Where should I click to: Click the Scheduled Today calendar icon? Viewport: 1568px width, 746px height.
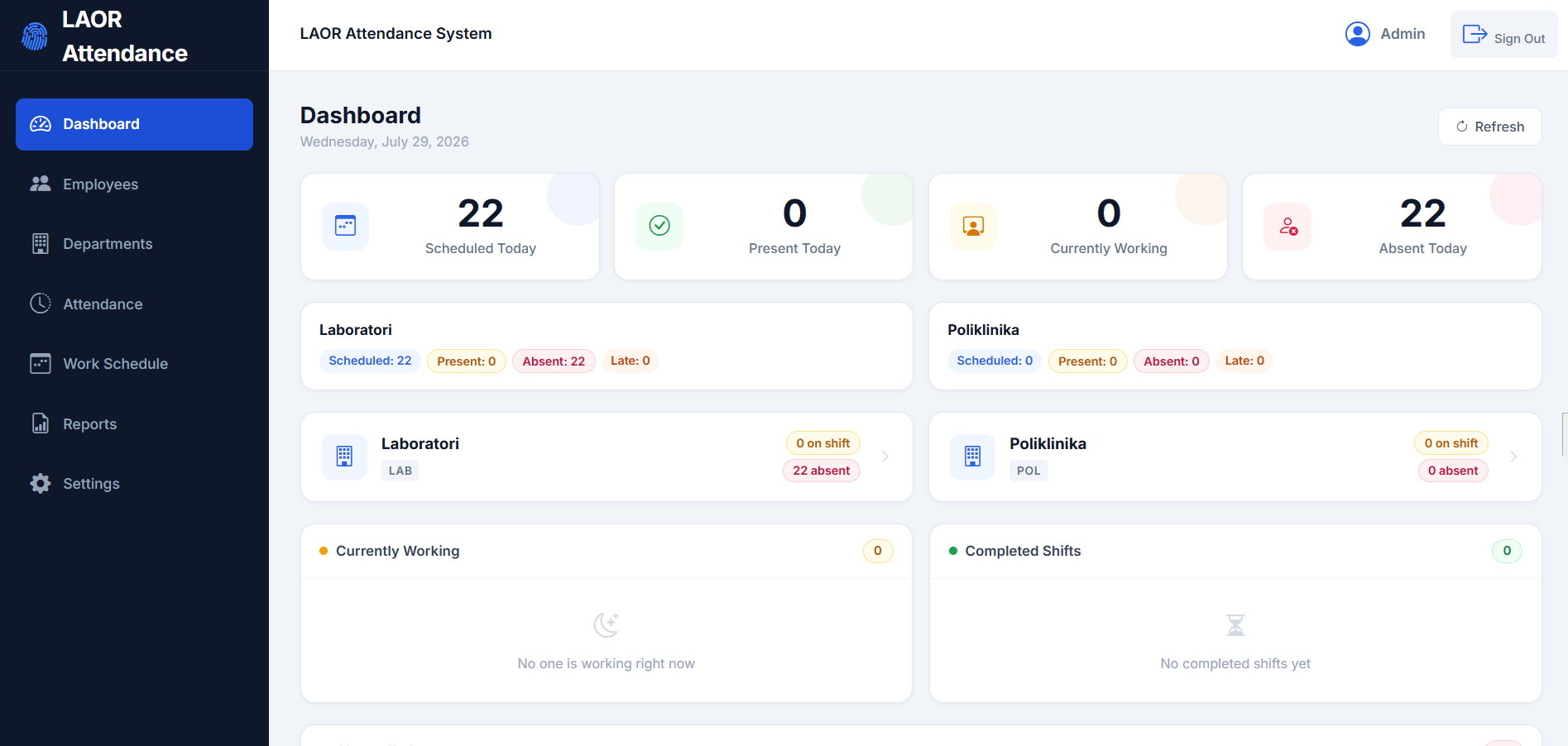tap(345, 226)
